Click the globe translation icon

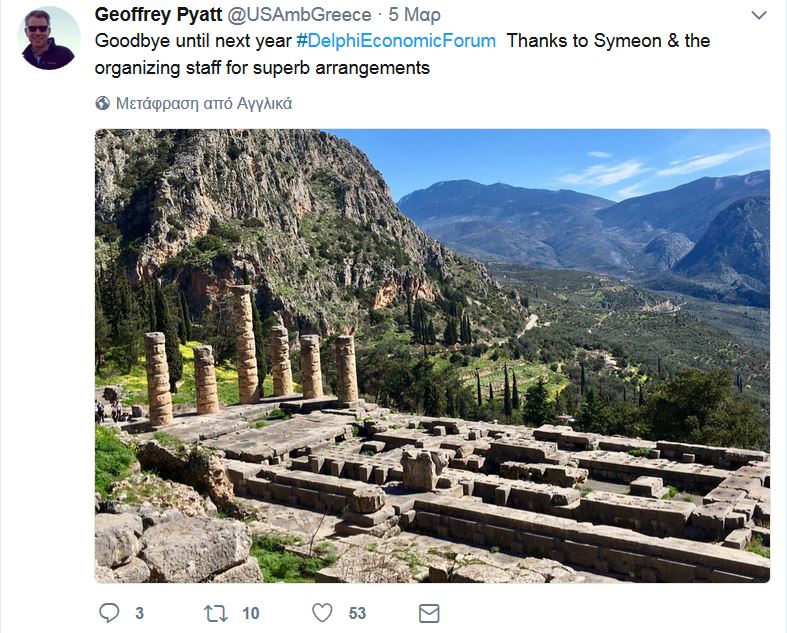point(102,103)
